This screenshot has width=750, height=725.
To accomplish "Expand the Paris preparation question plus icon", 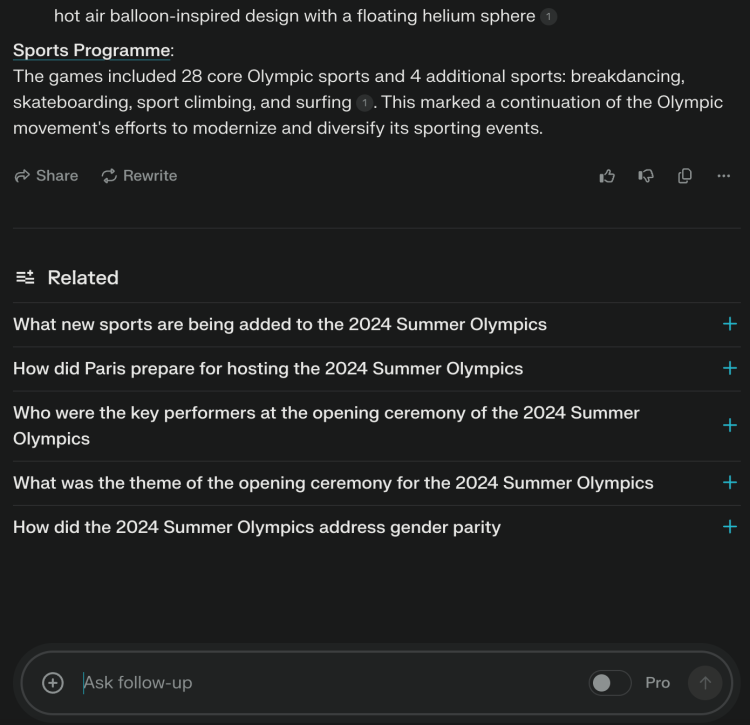I will coord(730,368).
